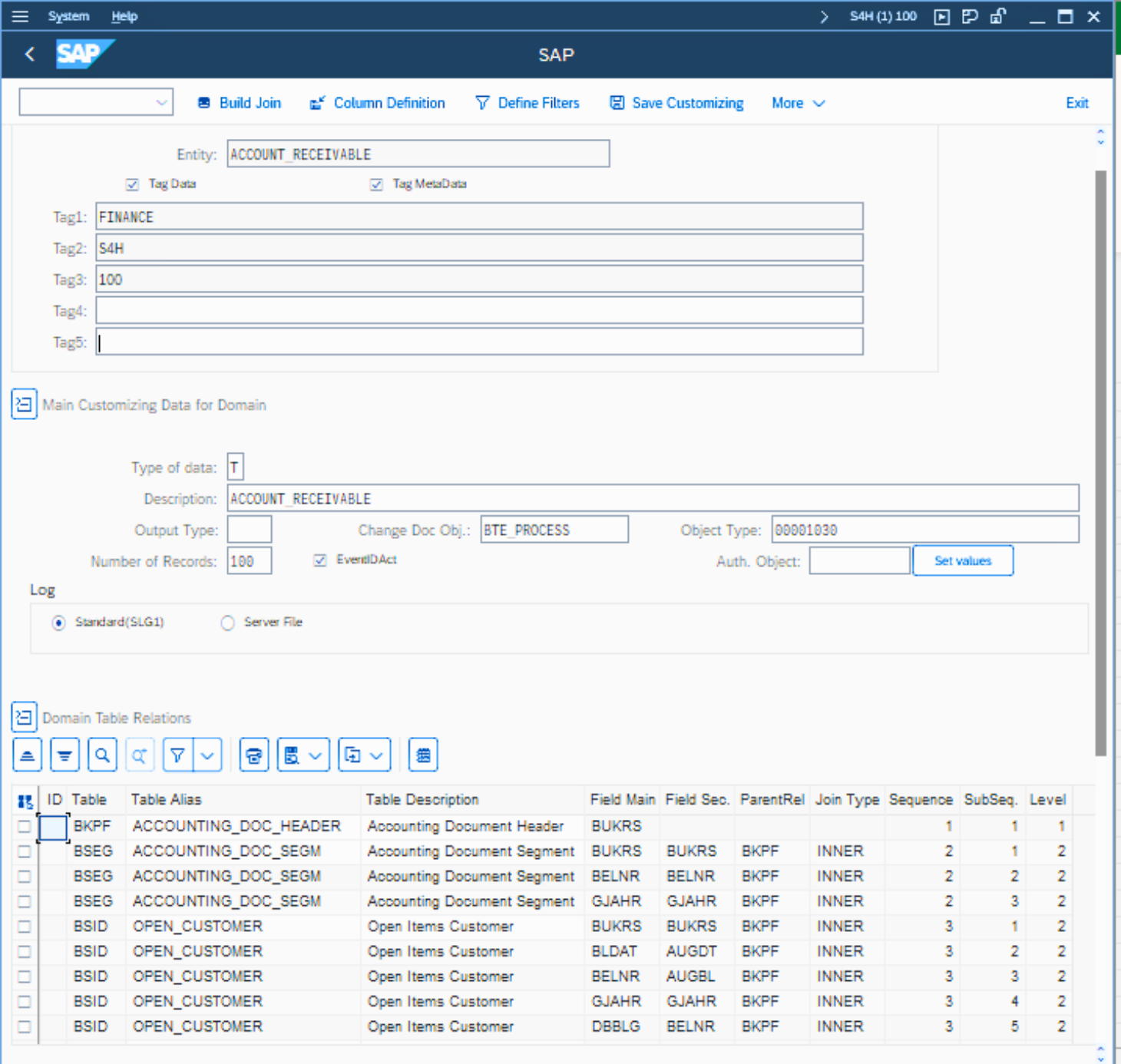This screenshot has height=1064, width=1121.
Task: Click the Sort Descending icon in table toolbar
Action: 64,755
